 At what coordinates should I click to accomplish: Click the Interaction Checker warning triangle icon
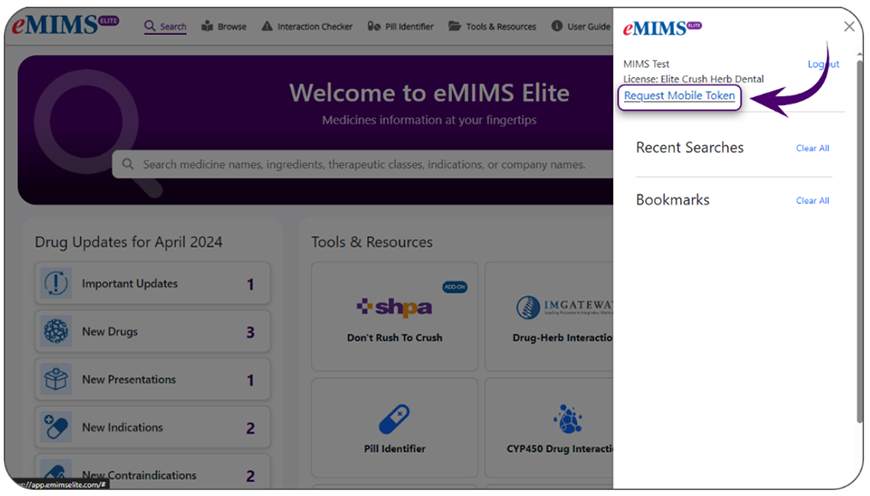point(267,26)
